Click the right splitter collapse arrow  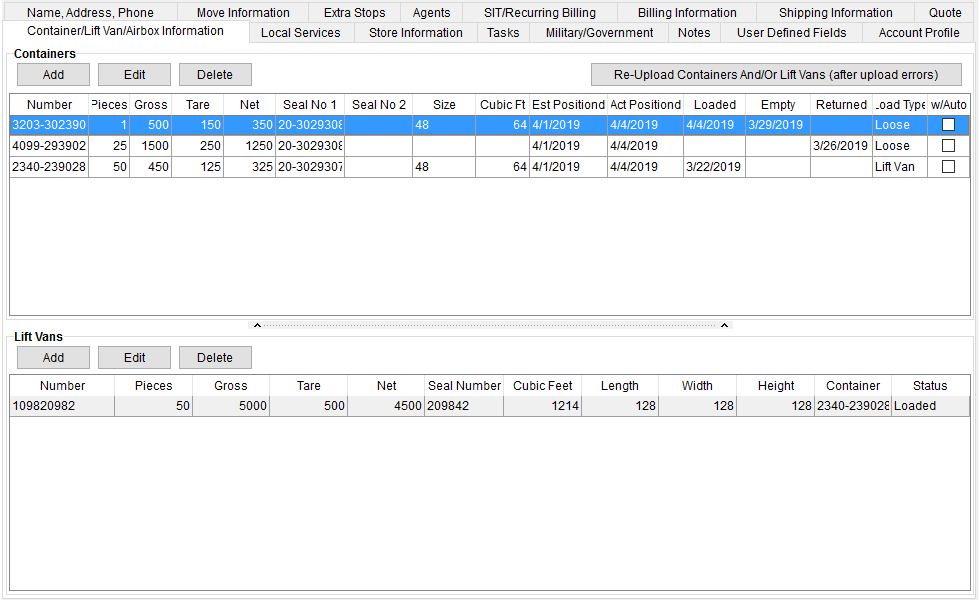[726, 325]
